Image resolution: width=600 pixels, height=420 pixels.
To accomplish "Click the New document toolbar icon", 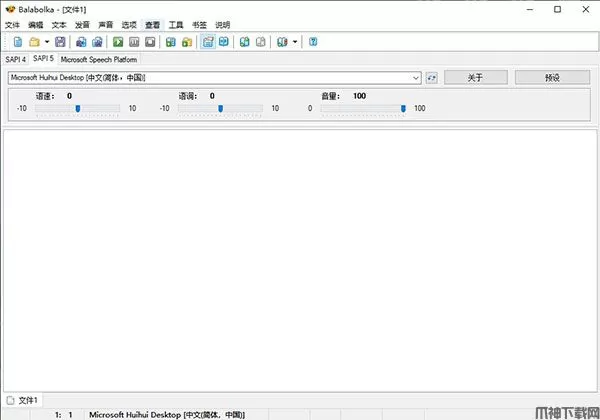I will (x=17, y=42).
